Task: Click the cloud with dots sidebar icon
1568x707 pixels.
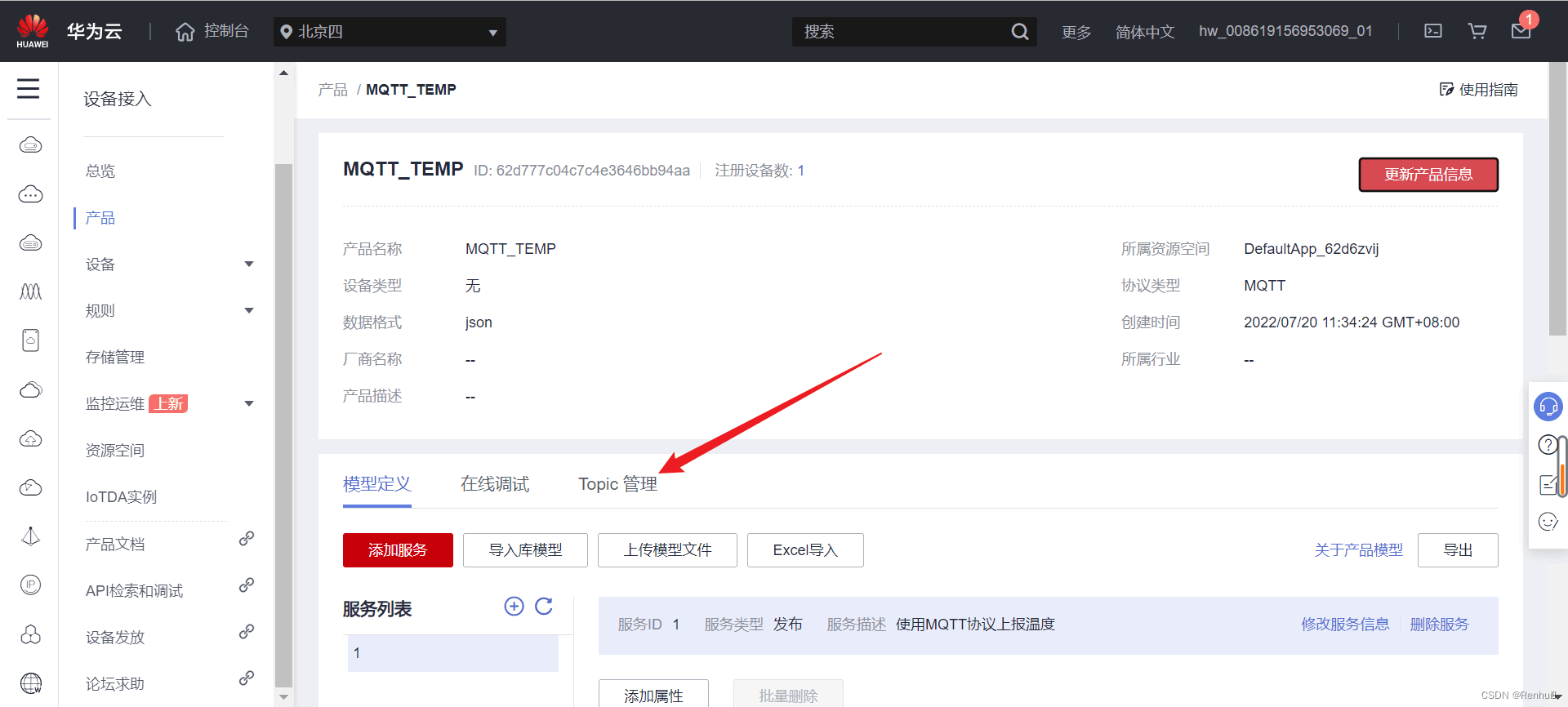Action: [x=30, y=194]
